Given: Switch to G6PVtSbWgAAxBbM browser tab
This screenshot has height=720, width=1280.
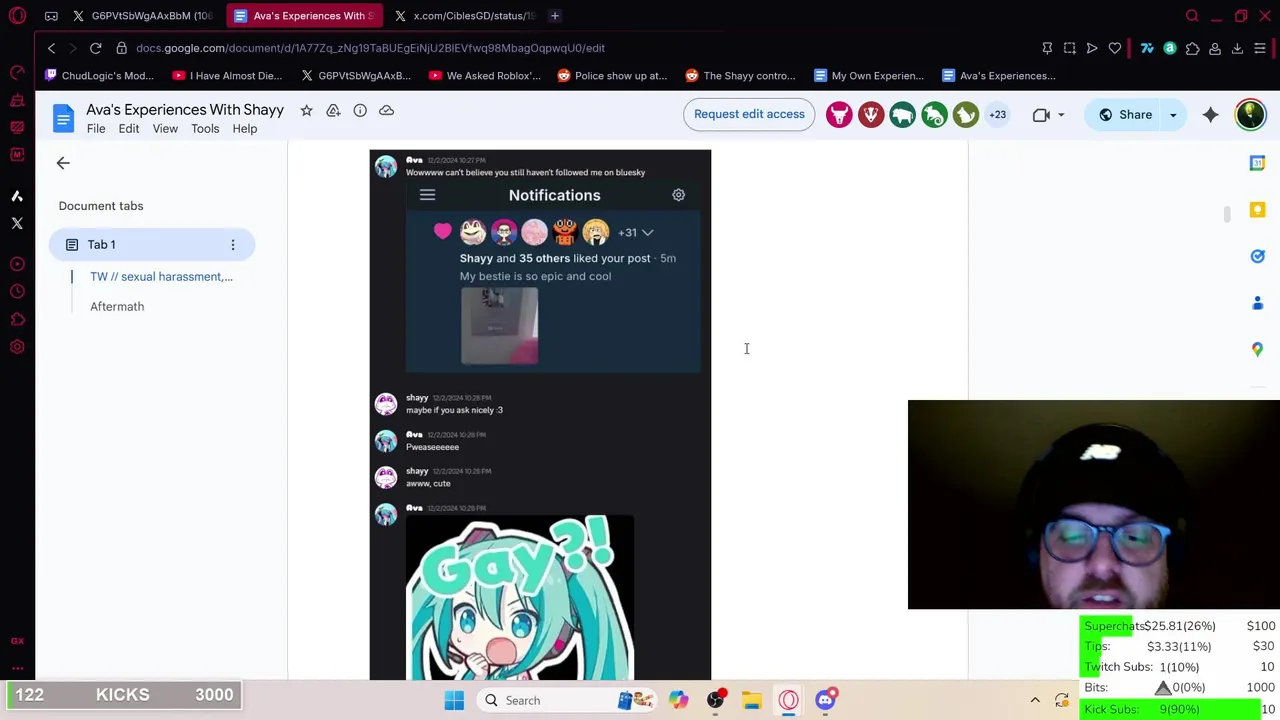Looking at the screenshot, I should click(x=143, y=16).
